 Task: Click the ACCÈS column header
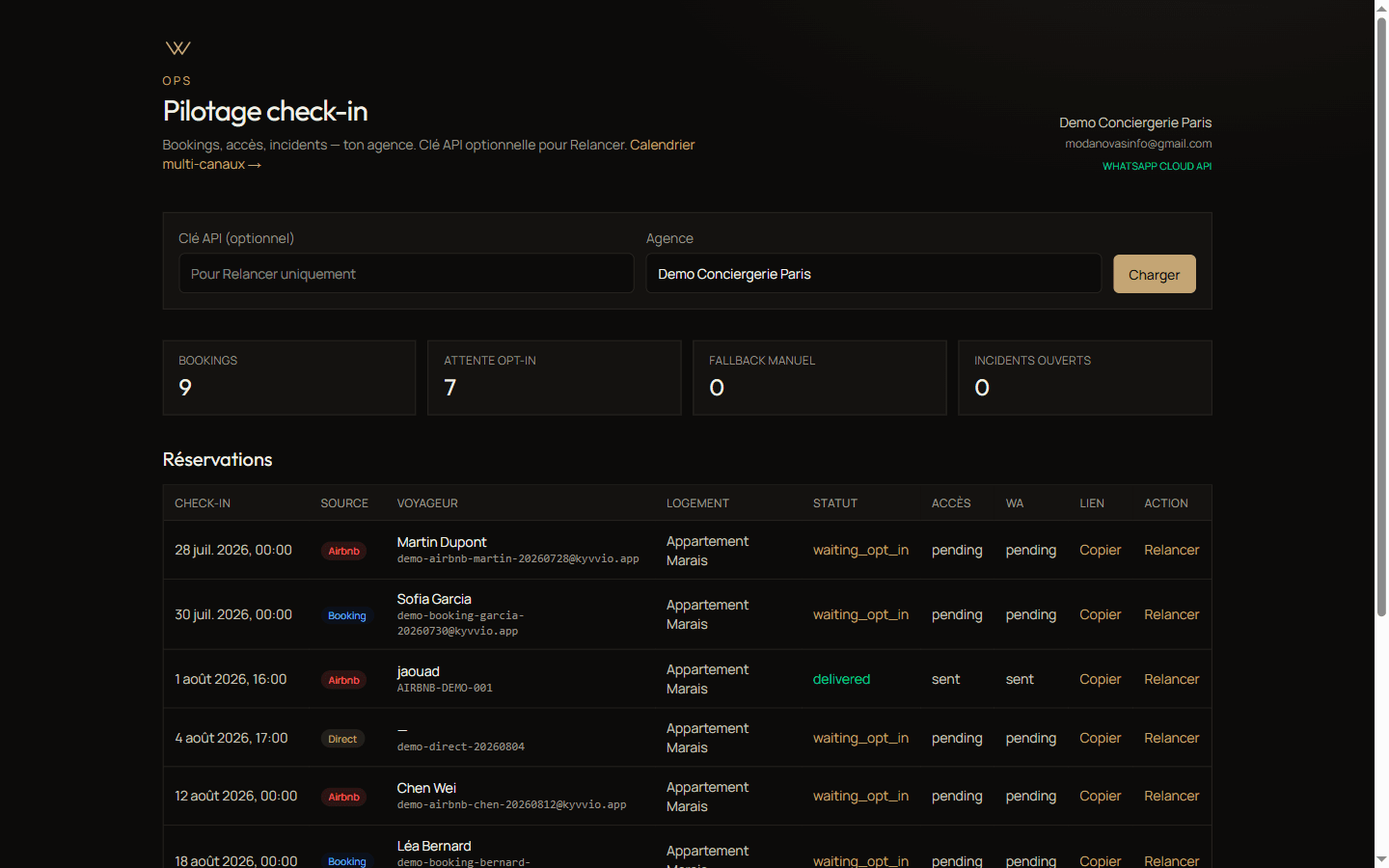click(951, 503)
